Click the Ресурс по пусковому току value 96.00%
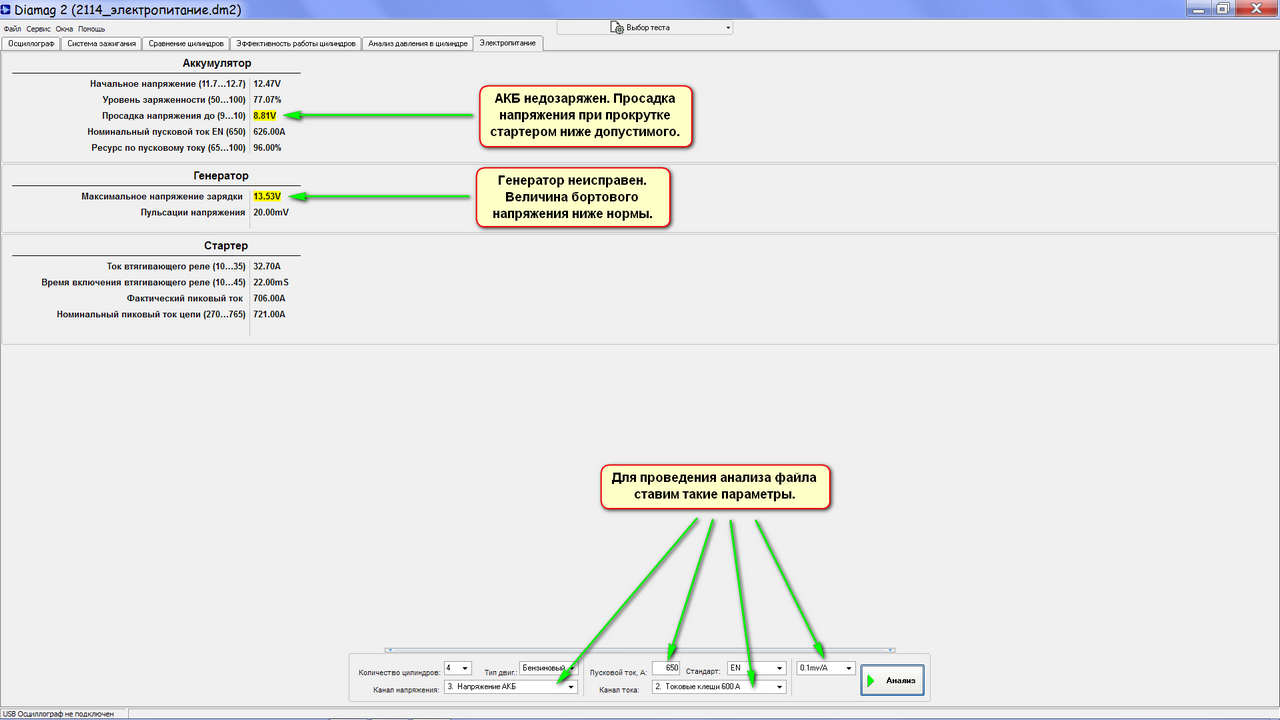This screenshot has width=1280, height=720. 267,148
